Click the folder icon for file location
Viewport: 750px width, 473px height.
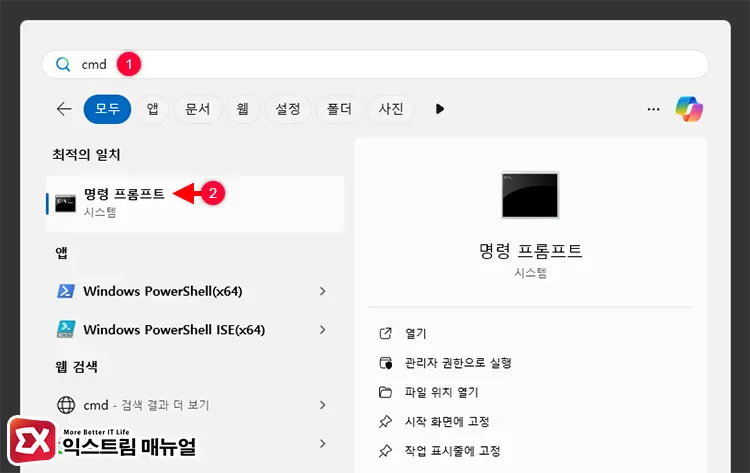[x=386, y=392]
